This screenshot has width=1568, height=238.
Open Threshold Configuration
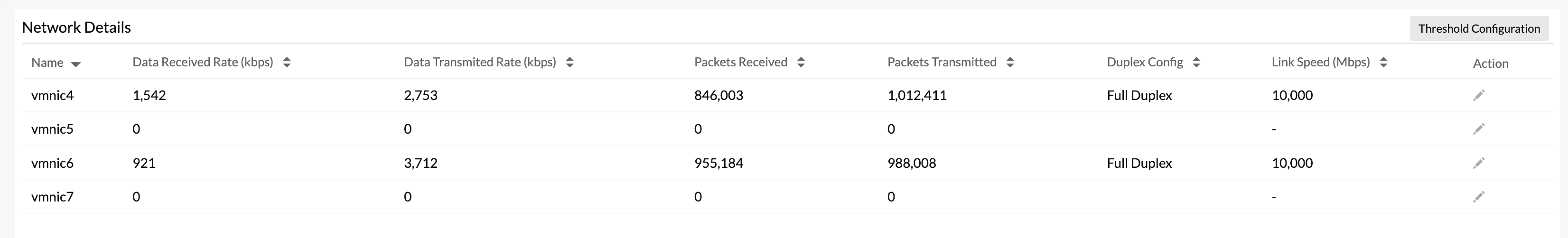tap(1479, 28)
